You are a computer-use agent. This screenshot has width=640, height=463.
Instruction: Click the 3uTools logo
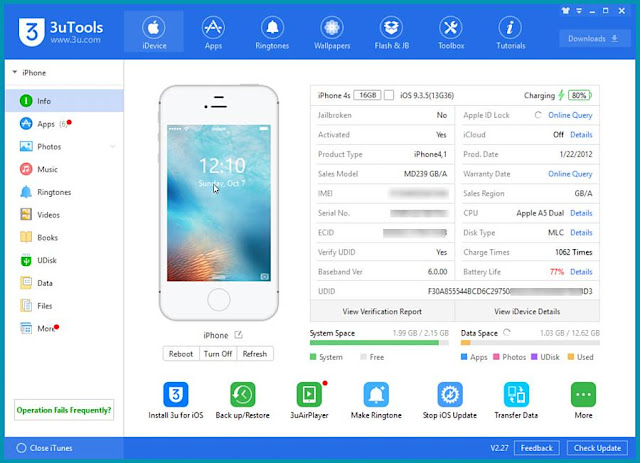[x=60, y=32]
